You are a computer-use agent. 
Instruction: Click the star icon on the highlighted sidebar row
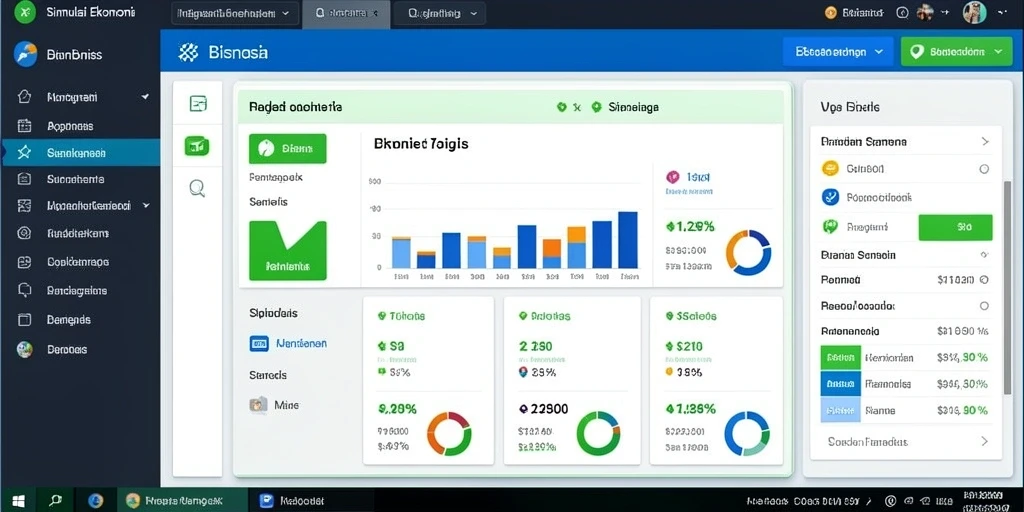click(24, 153)
